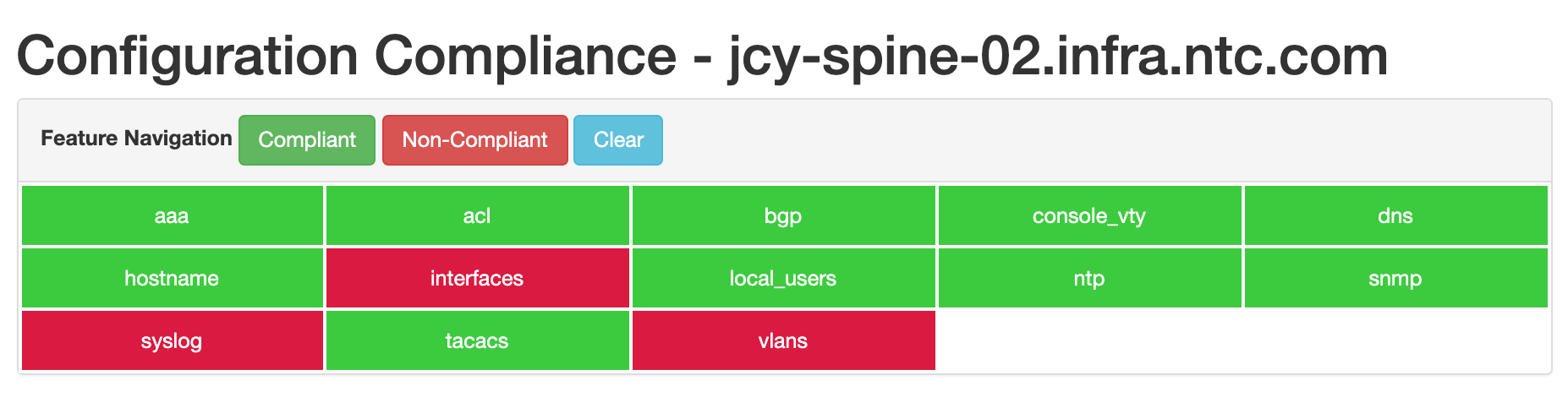Open the dns feature tile

1396,215
